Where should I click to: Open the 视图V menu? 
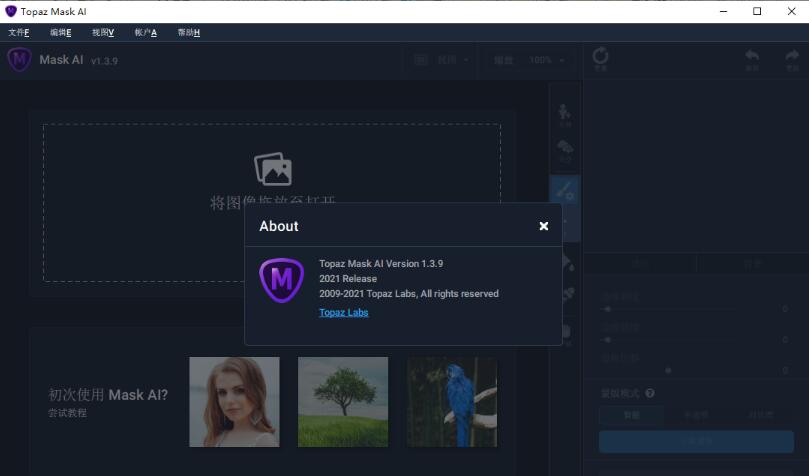click(103, 32)
